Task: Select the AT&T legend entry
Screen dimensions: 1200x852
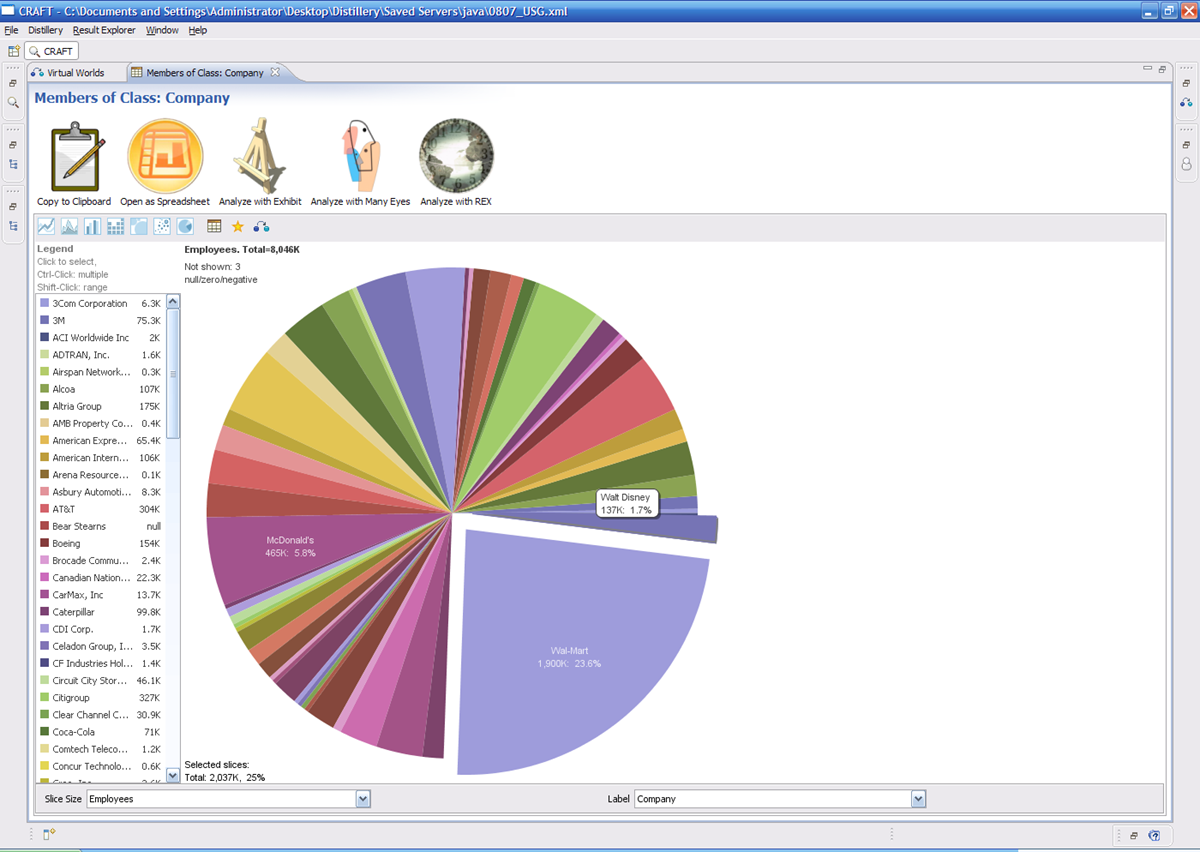Action: [100, 509]
